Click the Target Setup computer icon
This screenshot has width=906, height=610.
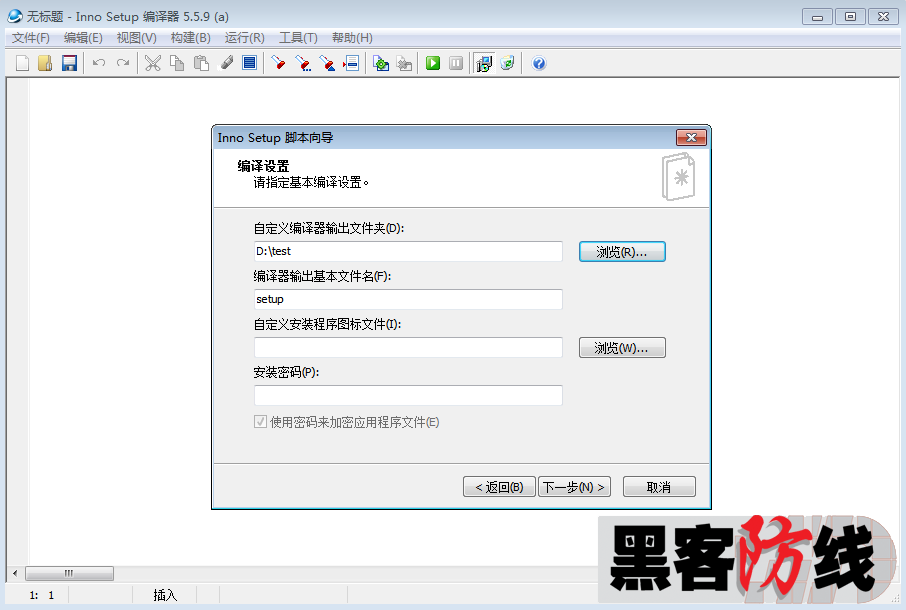coord(484,63)
